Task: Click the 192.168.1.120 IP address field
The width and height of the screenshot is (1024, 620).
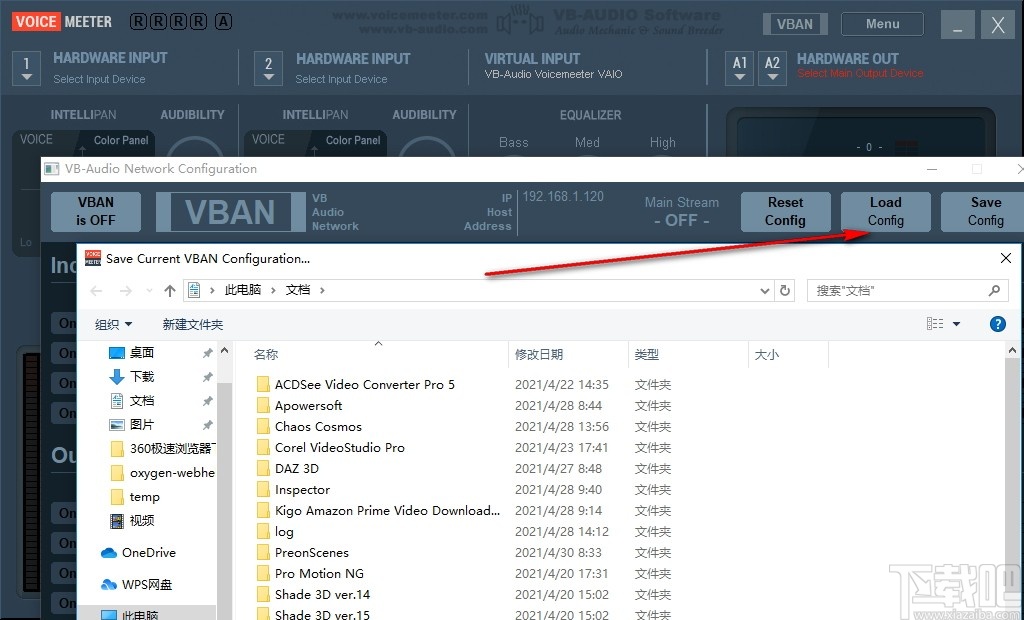Action: pyautogui.click(x=563, y=197)
